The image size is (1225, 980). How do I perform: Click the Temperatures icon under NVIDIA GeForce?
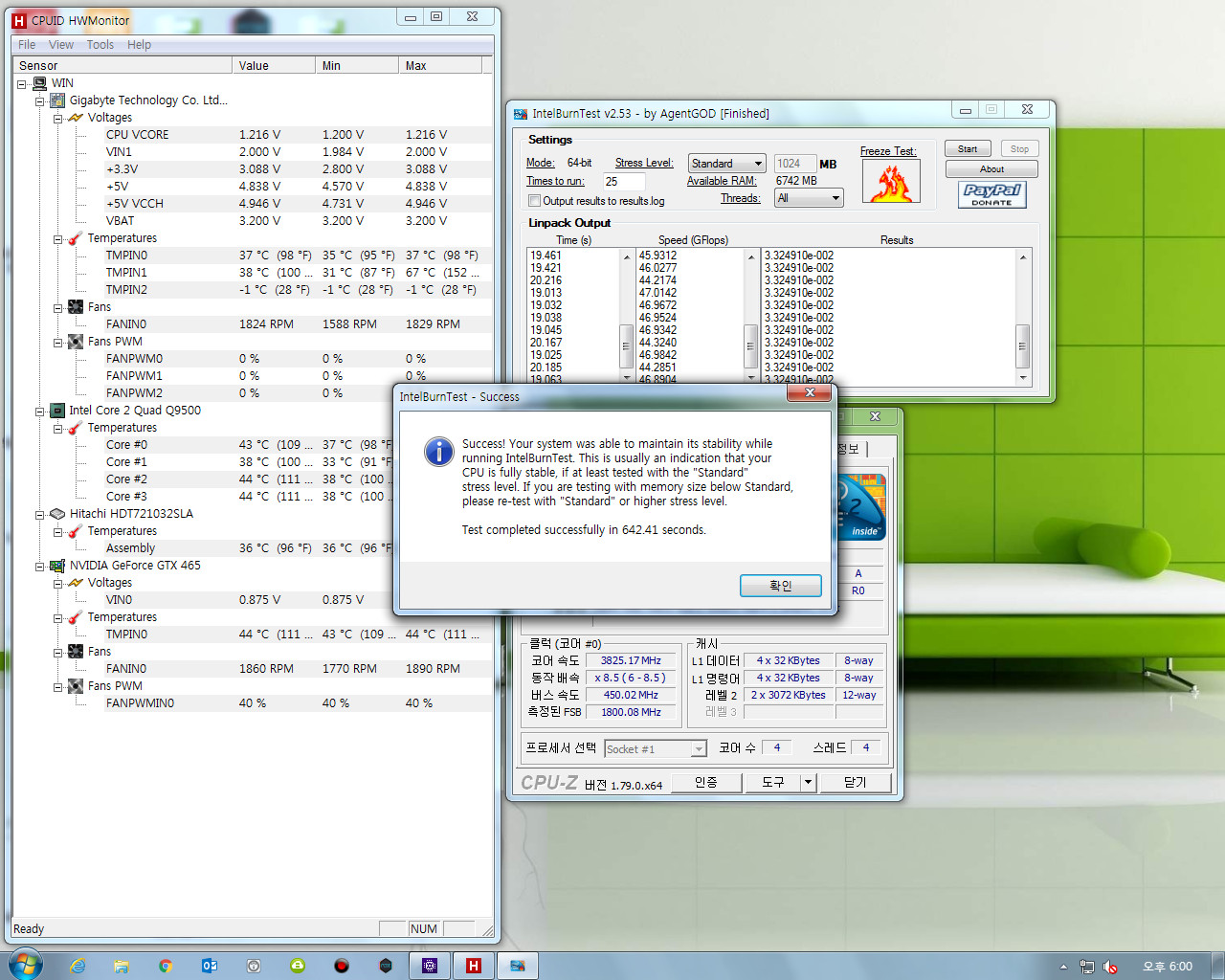click(76, 617)
